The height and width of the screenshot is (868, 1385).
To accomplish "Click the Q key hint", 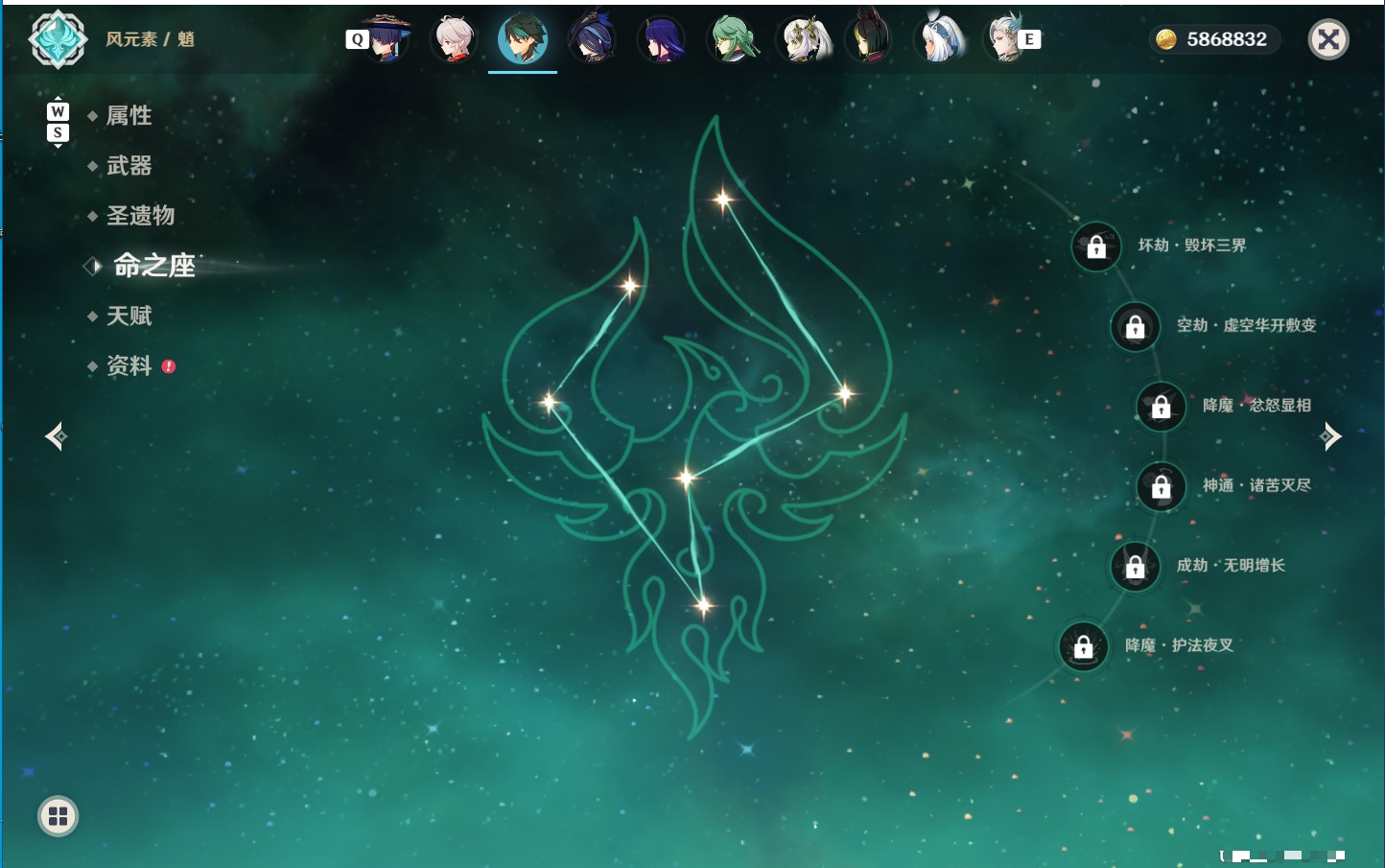I will coord(358,39).
